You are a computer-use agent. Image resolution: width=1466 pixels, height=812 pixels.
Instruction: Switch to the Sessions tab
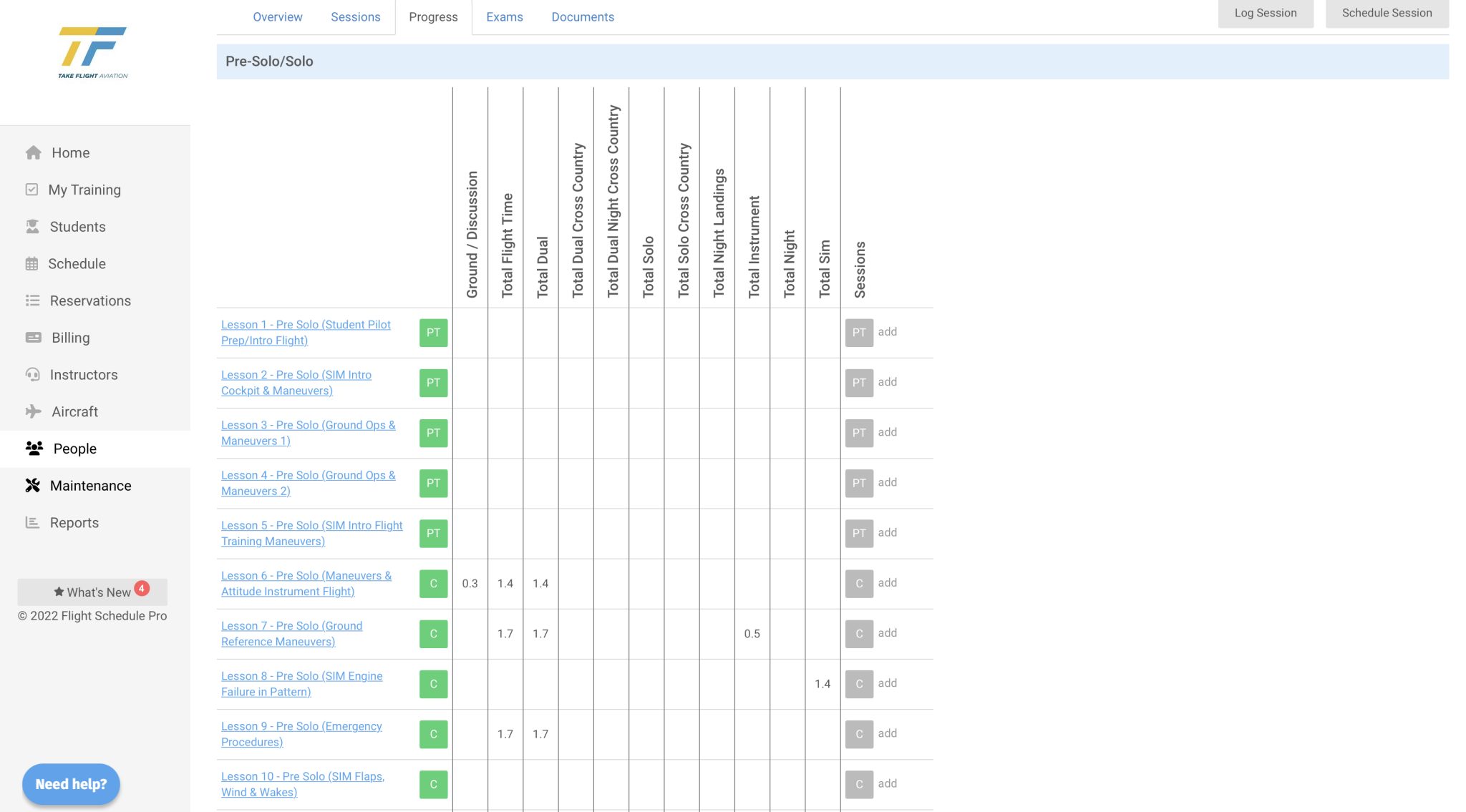point(355,17)
